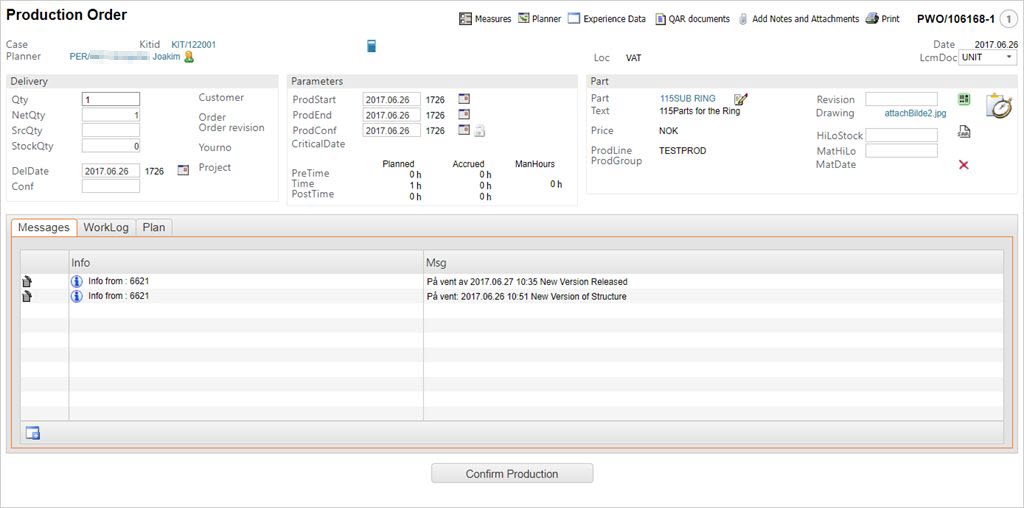Switch to the Plan tab
Screen dimensions: 1024x508
coord(154,228)
